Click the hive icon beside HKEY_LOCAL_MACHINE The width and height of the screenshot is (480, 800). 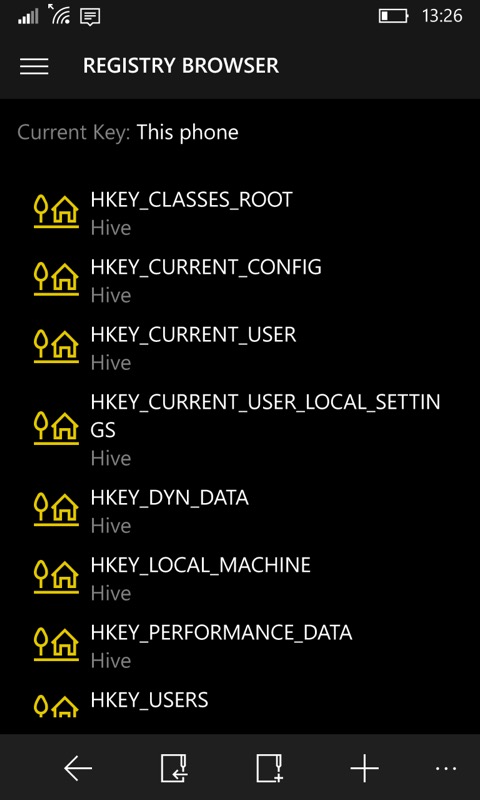coord(56,577)
